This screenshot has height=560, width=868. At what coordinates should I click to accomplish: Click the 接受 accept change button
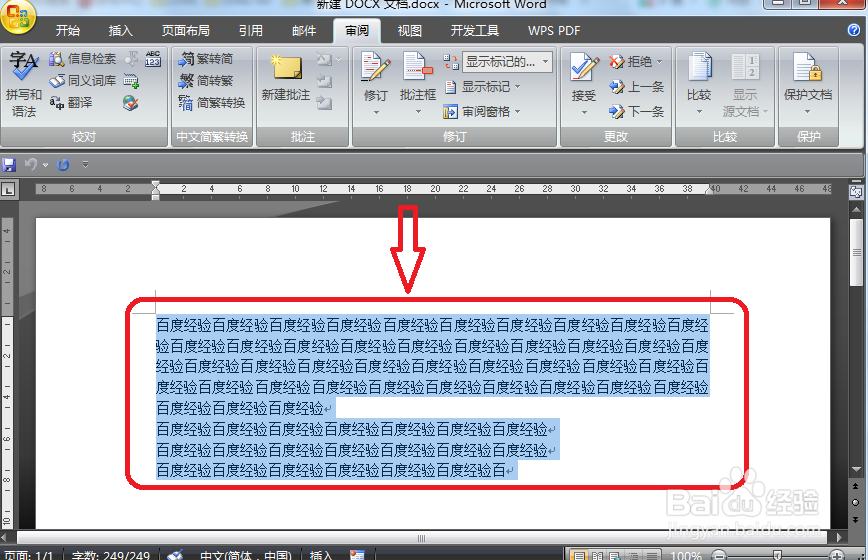click(584, 76)
